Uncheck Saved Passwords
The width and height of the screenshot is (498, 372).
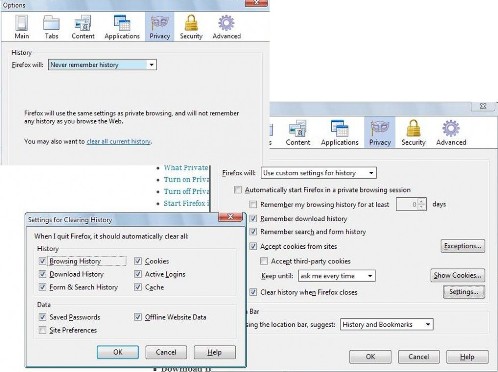(42, 317)
